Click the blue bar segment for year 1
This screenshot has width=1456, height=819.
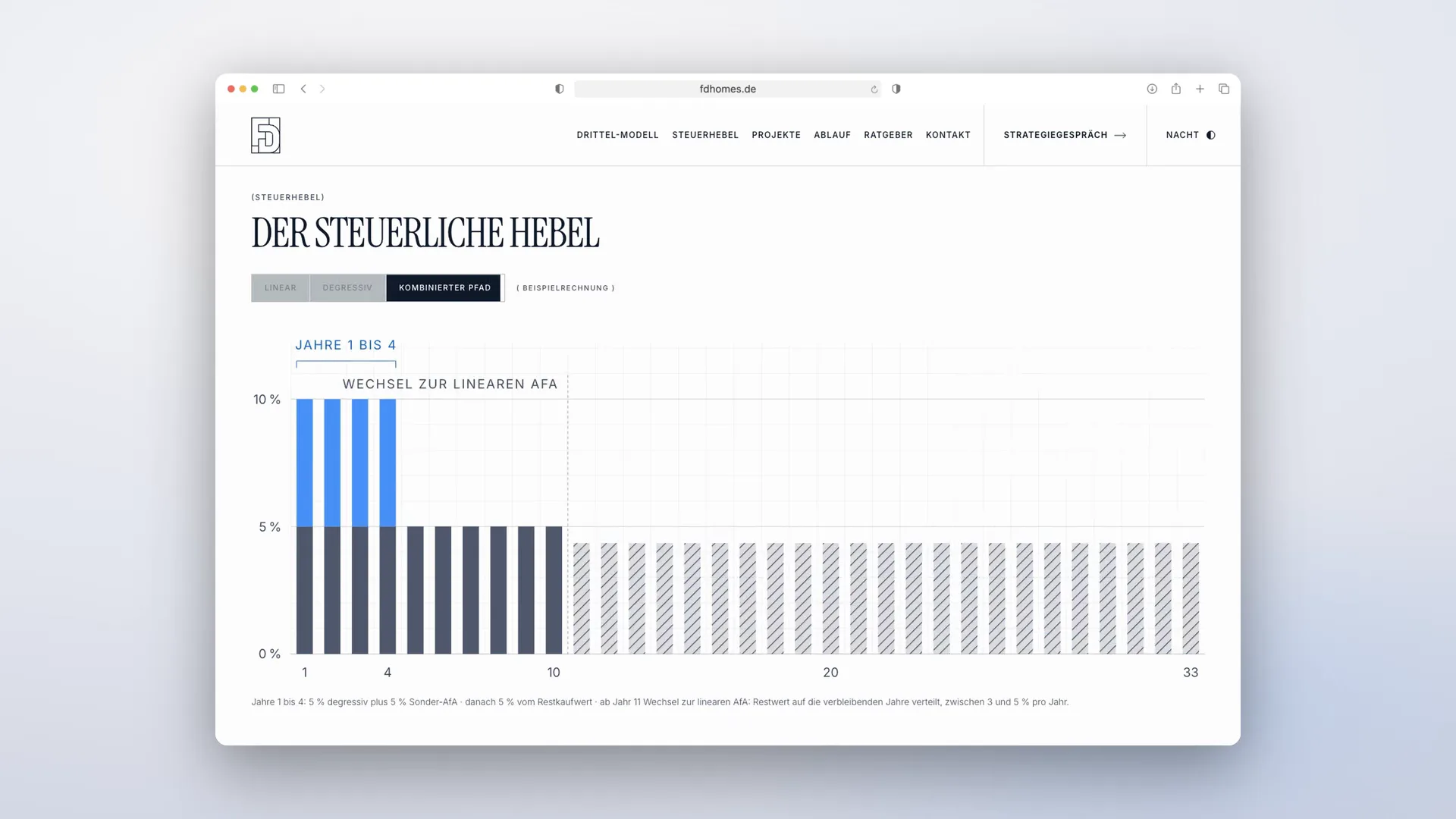pos(305,463)
